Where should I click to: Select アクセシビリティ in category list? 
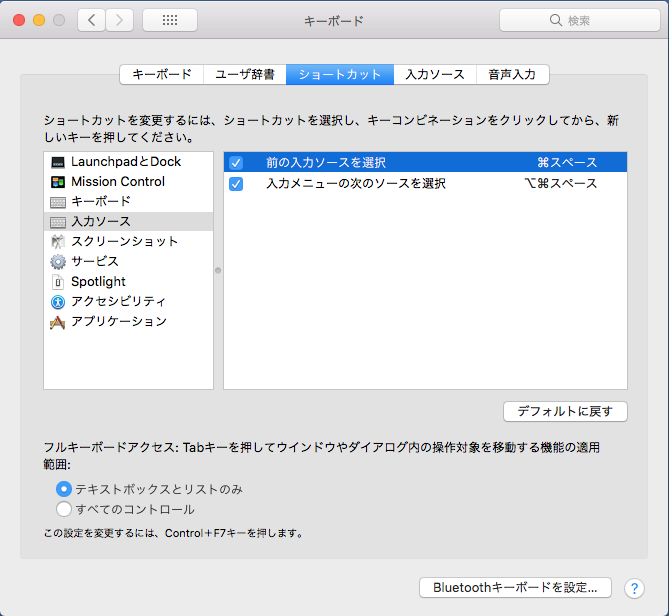(128, 302)
